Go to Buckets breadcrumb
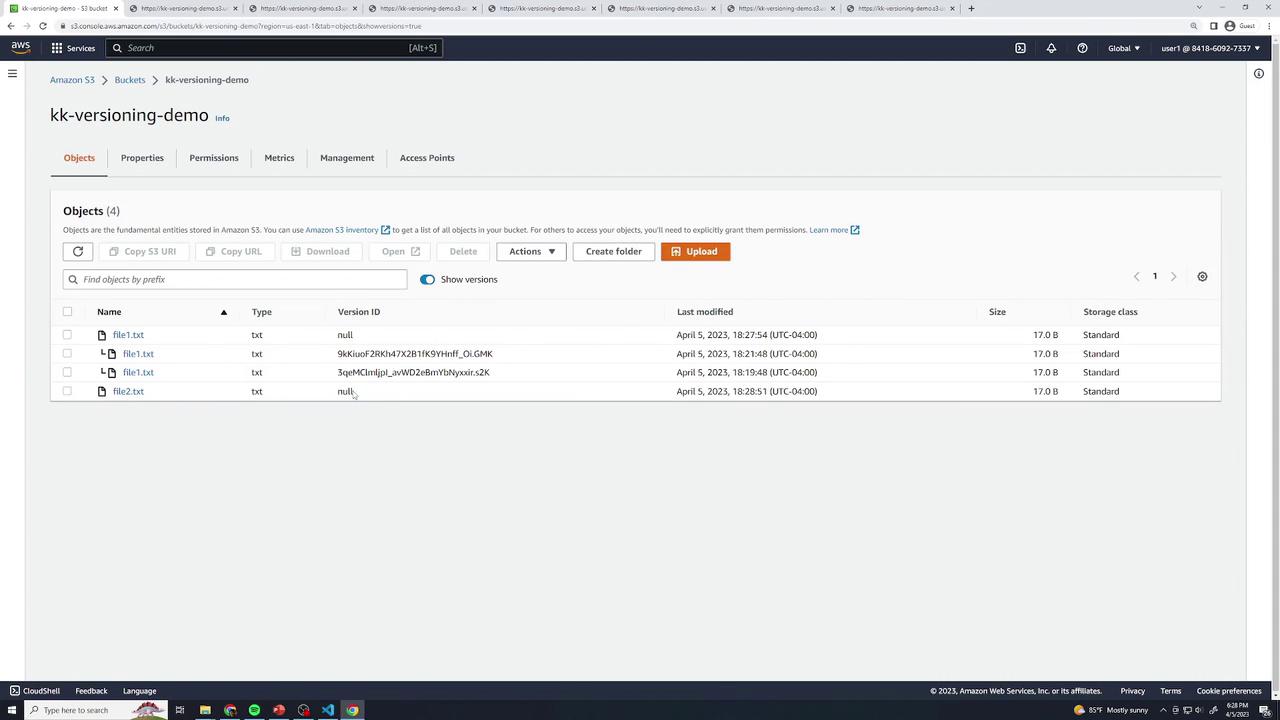Image resolution: width=1280 pixels, height=720 pixels. (x=130, y=80)
